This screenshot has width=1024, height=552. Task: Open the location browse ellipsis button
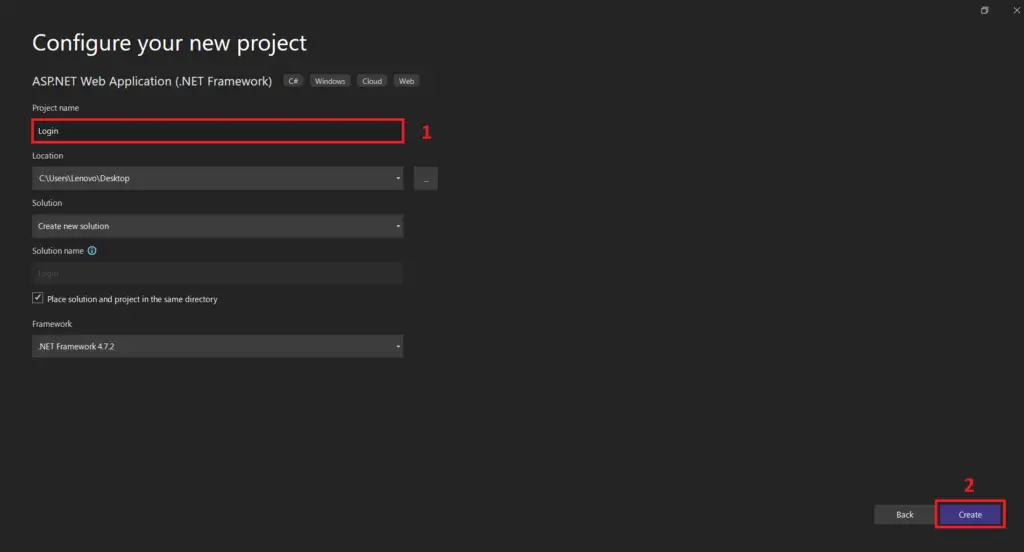coord(426,179)
